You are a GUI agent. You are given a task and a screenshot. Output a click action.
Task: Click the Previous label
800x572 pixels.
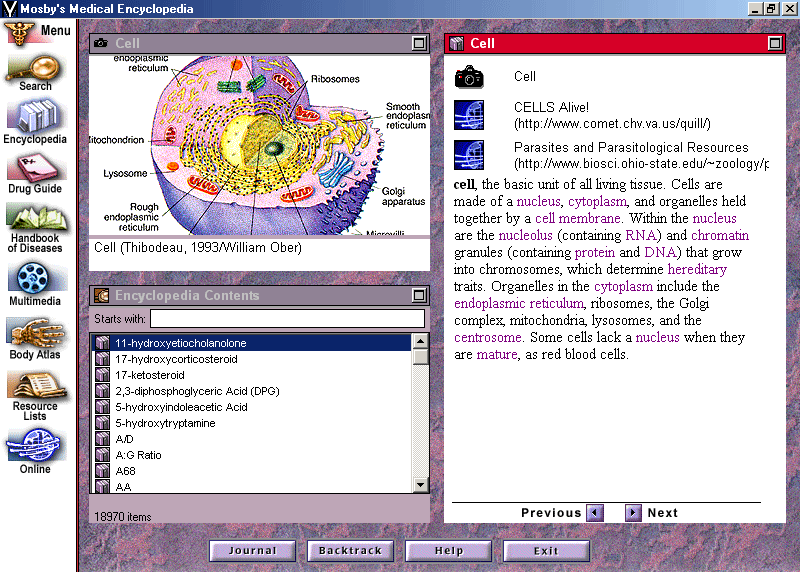(x=551, y=513)
